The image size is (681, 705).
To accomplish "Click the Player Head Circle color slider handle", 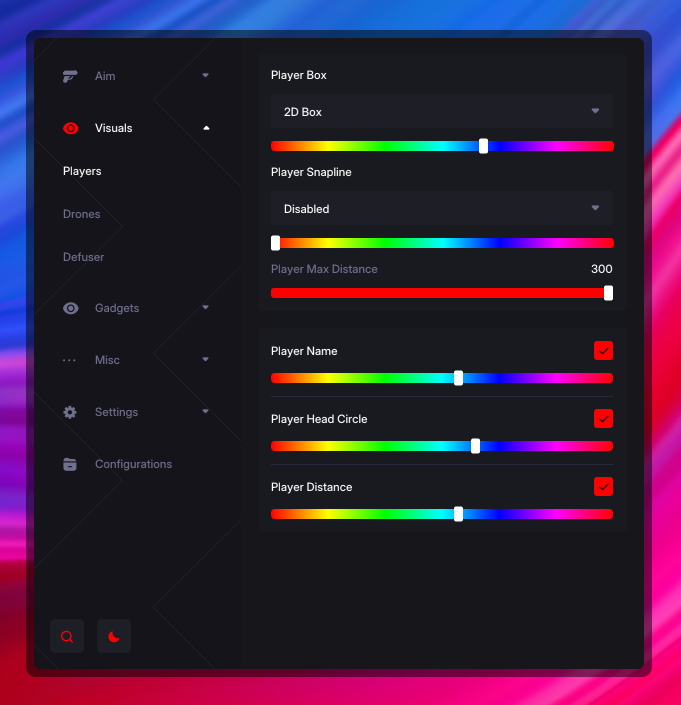I will (475, 446).
